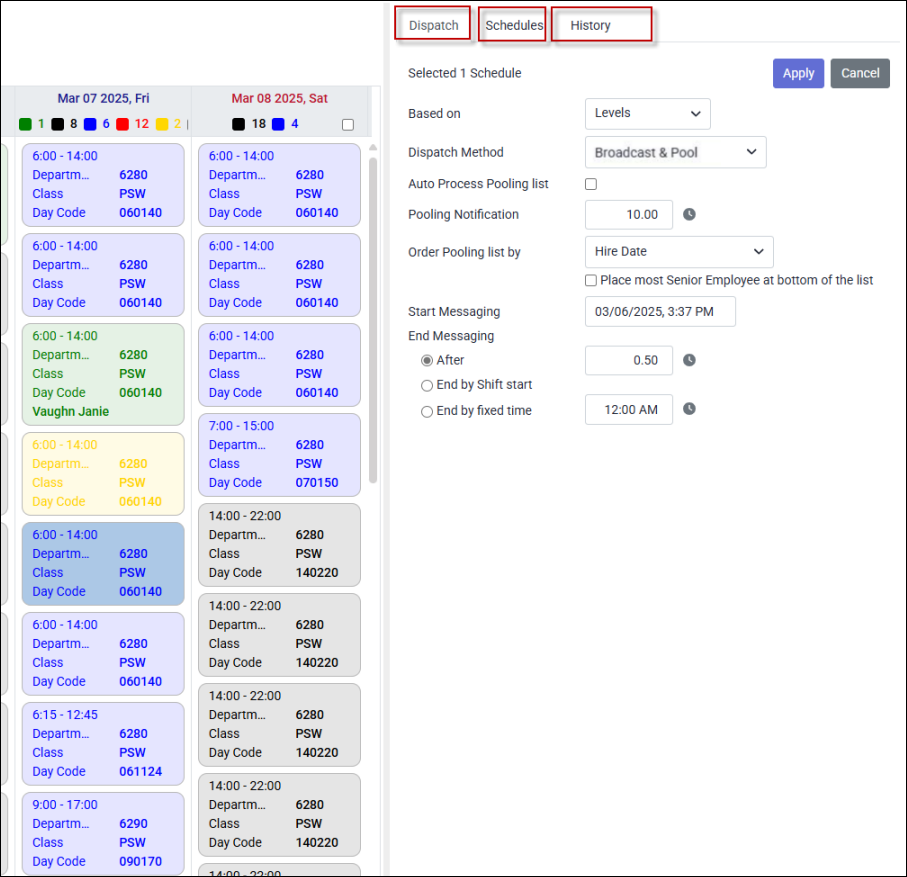Open the Based on Levels dropdown

click(x=647, y=113)
